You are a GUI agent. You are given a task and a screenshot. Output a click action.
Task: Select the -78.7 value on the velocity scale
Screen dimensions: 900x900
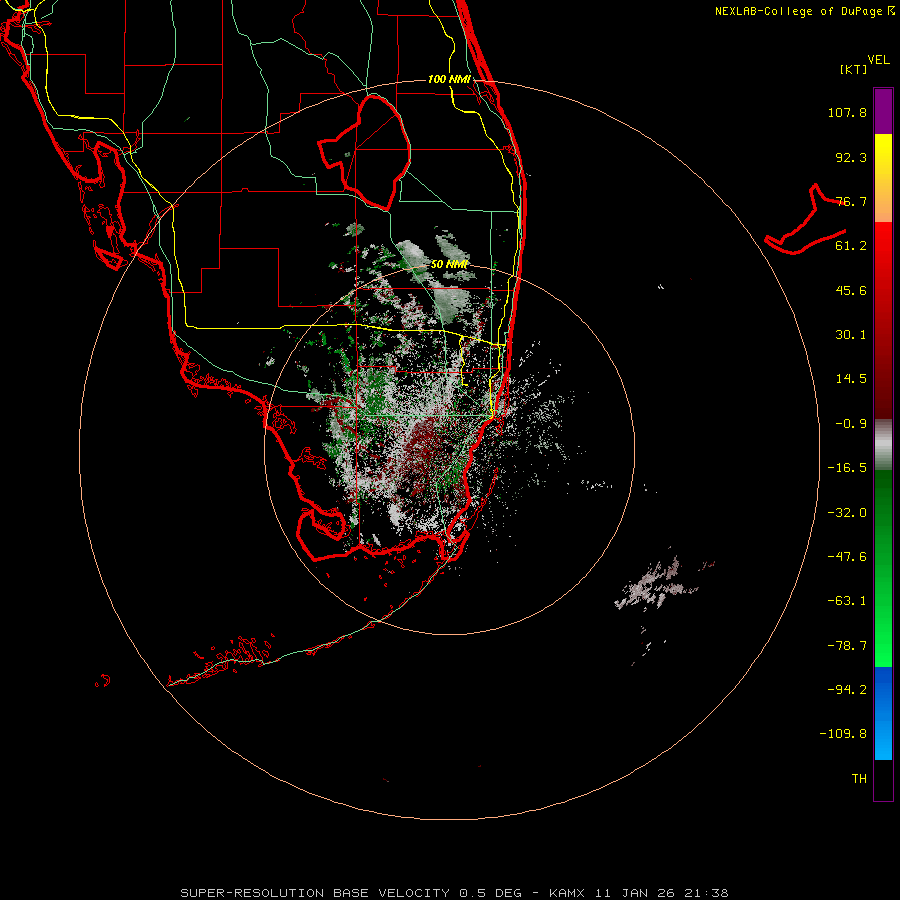pyautogui.click(x=847, y=646)
